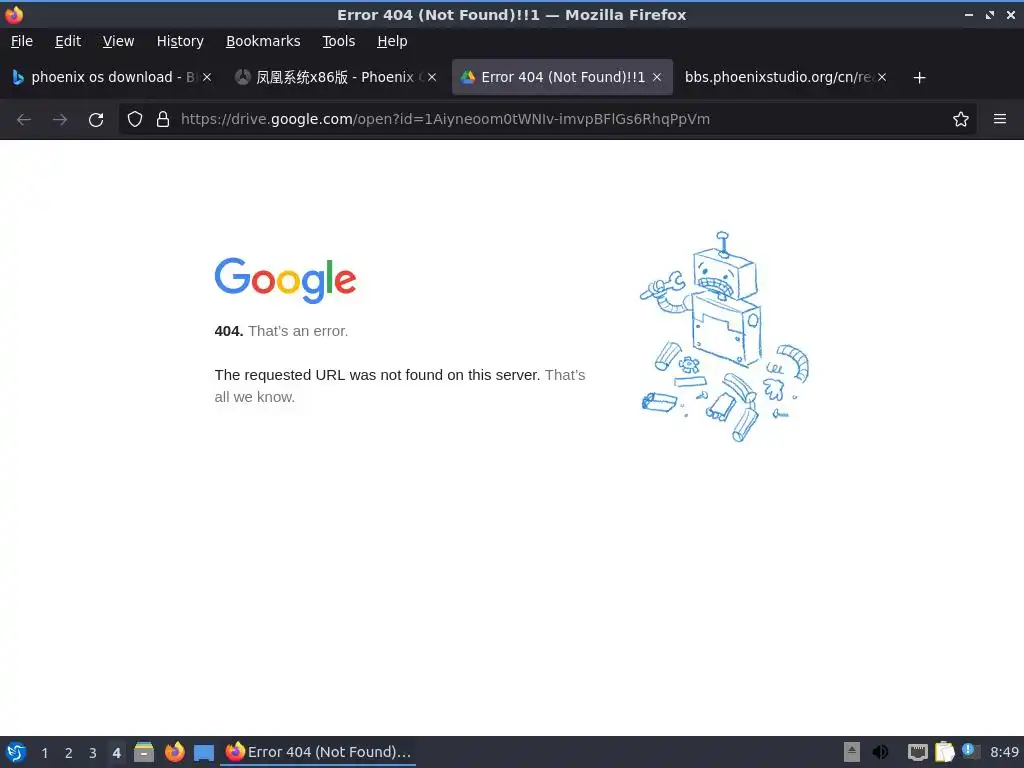
Task: Switch to '凤凰系统x86版 - Phoenix' tab
Action: (x=336, y=77)
